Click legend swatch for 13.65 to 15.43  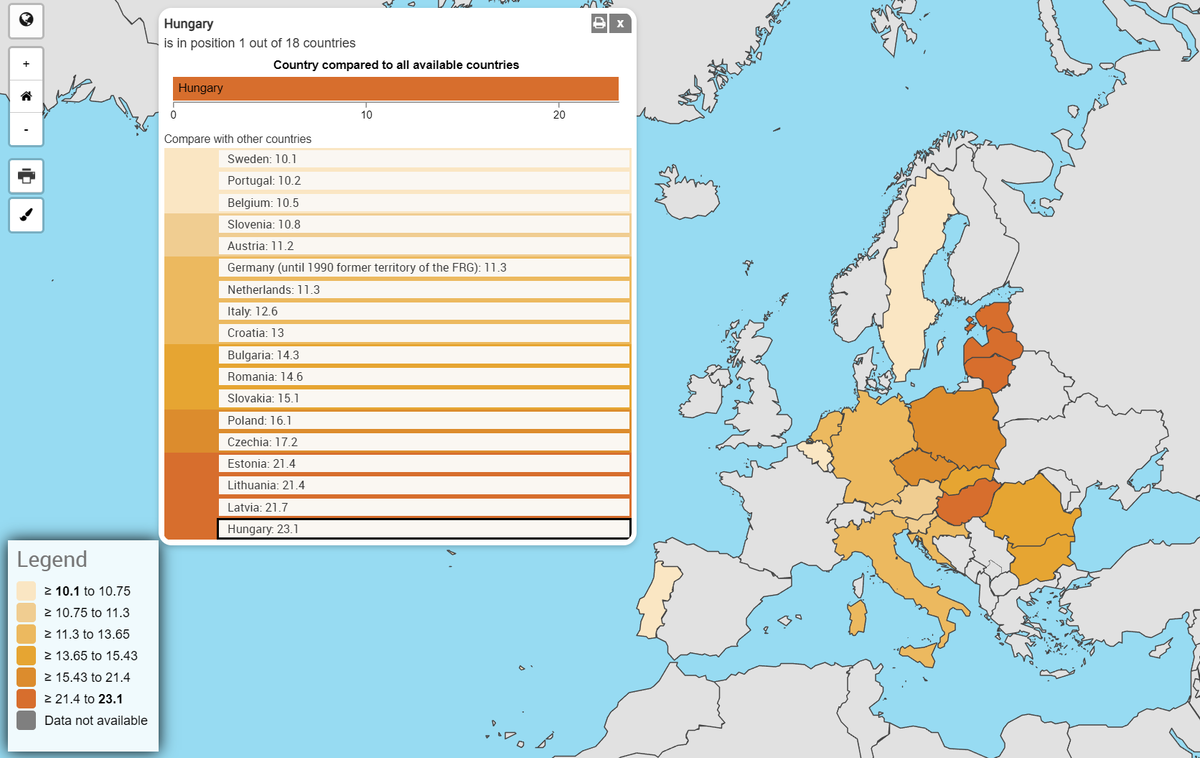27,656
